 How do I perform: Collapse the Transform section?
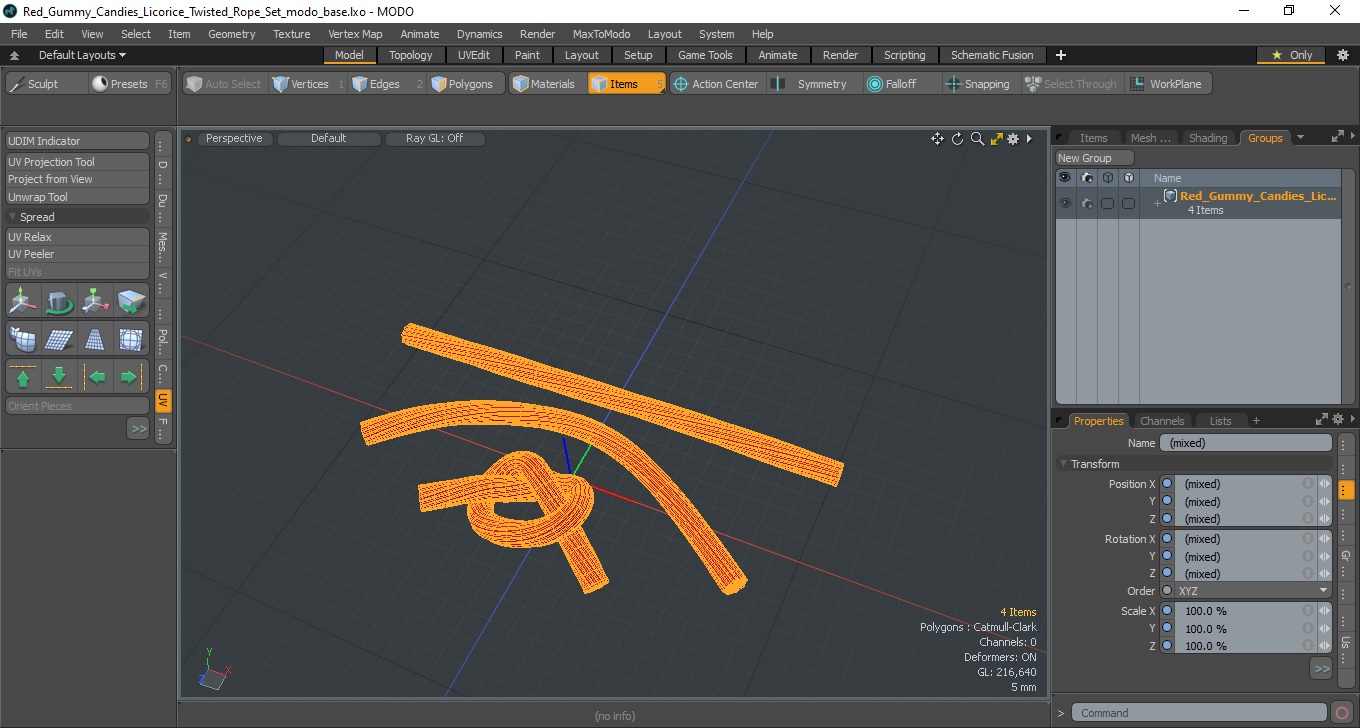(x=1063, y=464)
